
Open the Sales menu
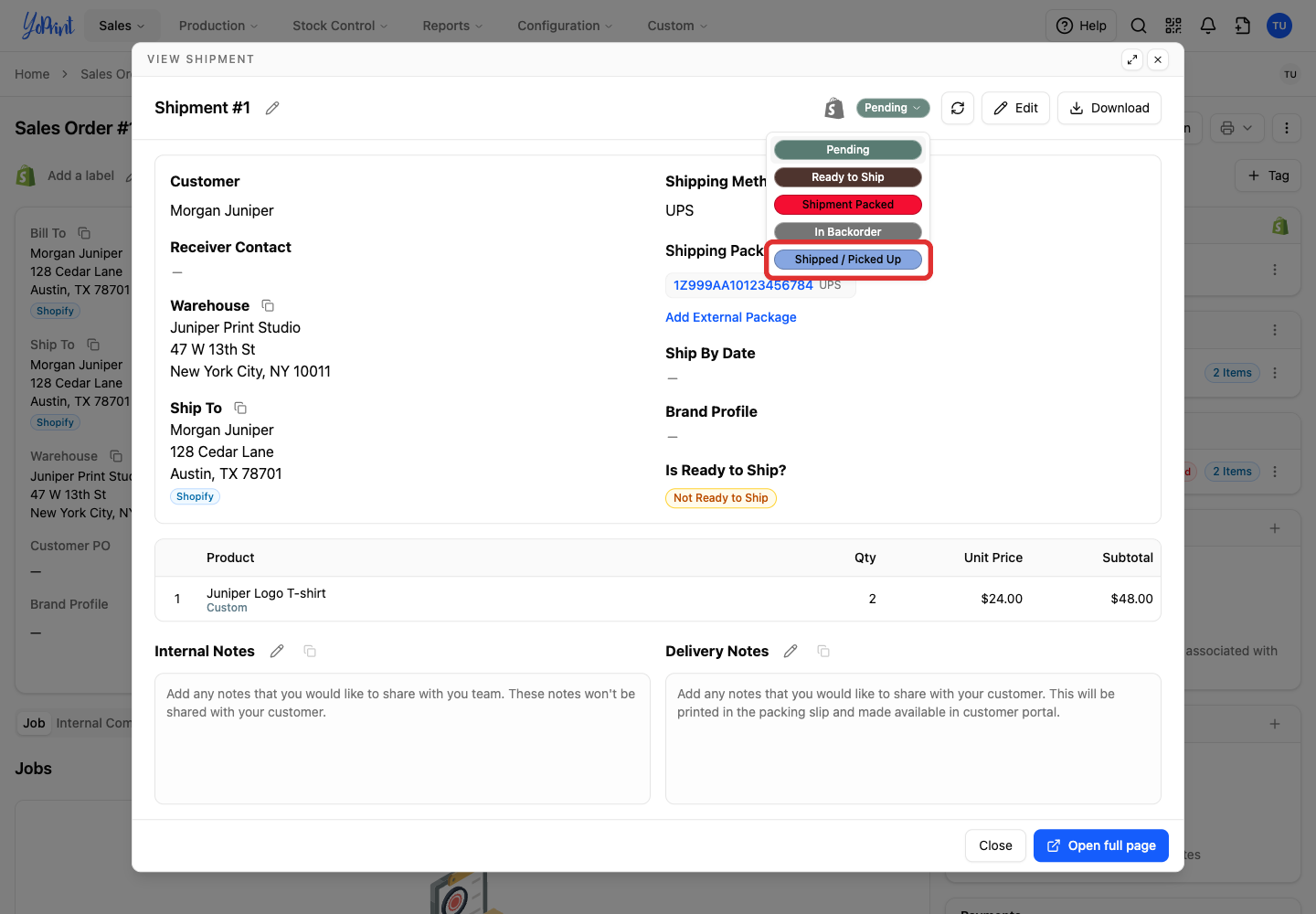(122, 26)
